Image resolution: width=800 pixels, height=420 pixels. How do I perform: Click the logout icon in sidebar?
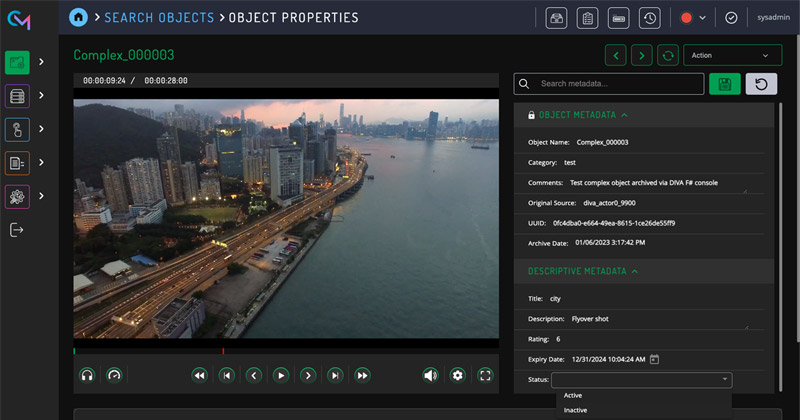coord(16,230)
